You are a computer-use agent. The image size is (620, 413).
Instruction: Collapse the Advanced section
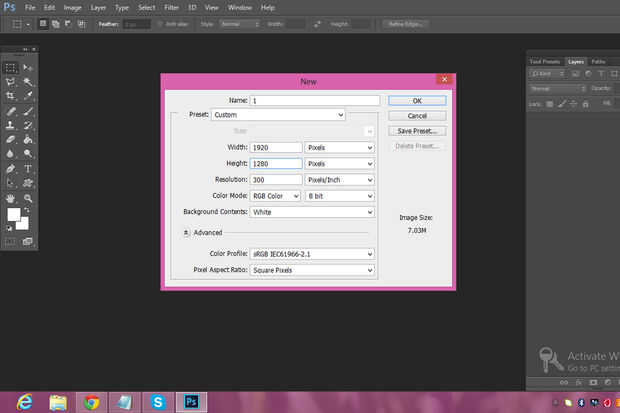coord(187,232)
